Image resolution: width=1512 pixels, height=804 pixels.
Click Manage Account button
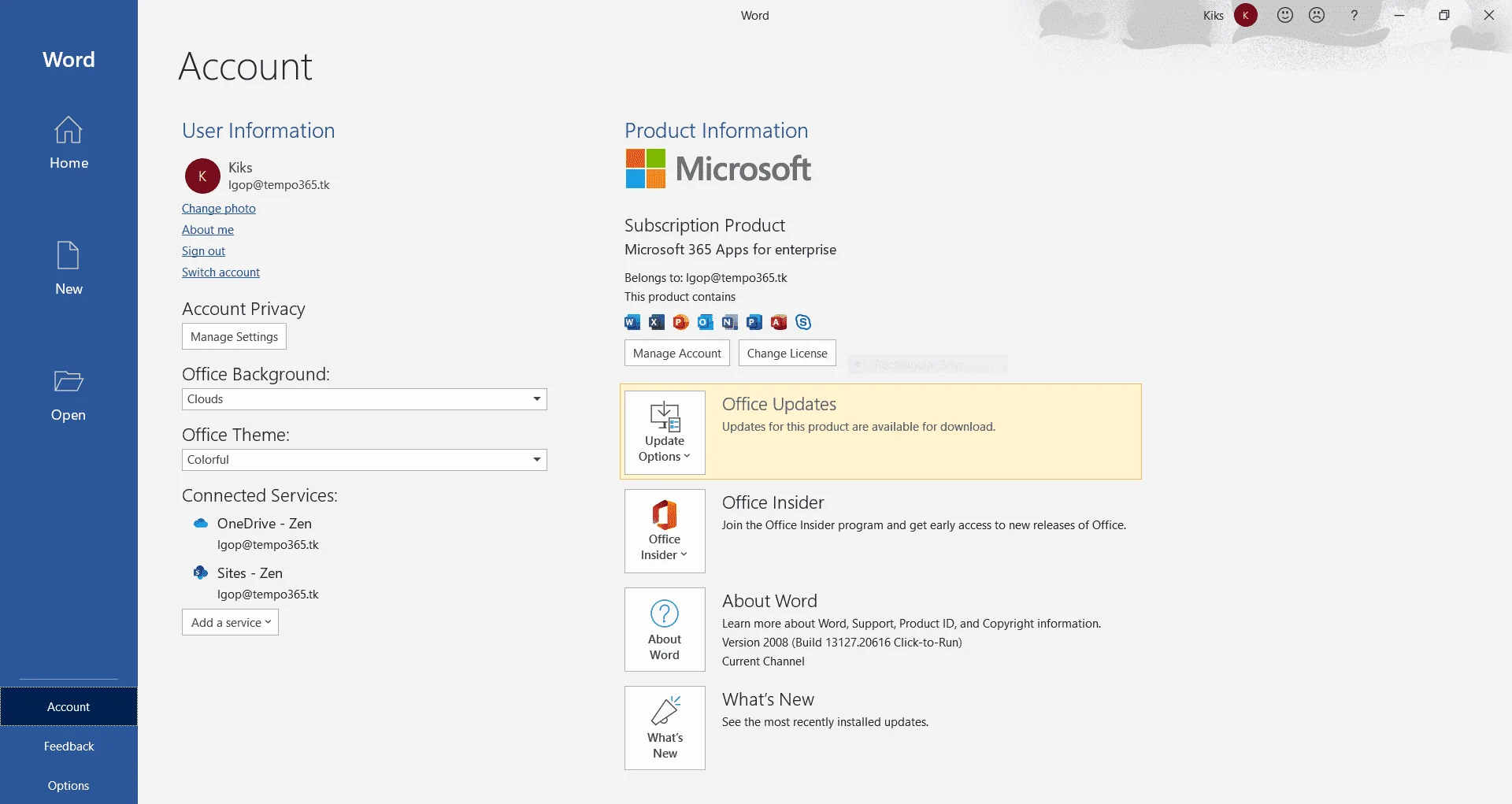[677, 353]
